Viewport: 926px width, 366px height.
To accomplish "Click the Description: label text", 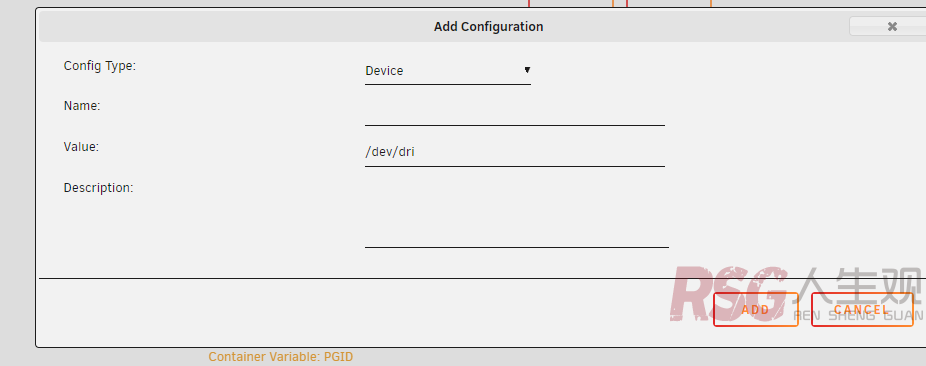I will coord(99,188).
